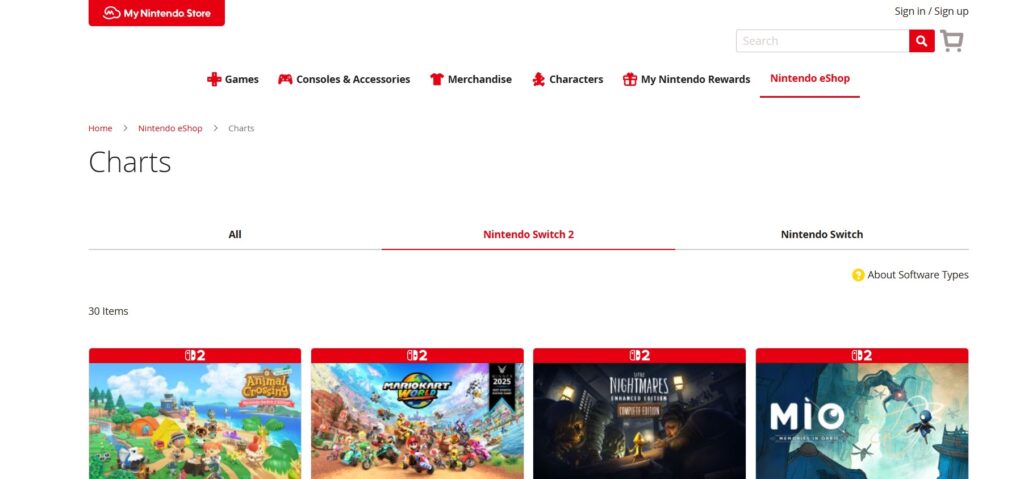Click the yellow question mark help icon
1024x479 pixels.
858,275
